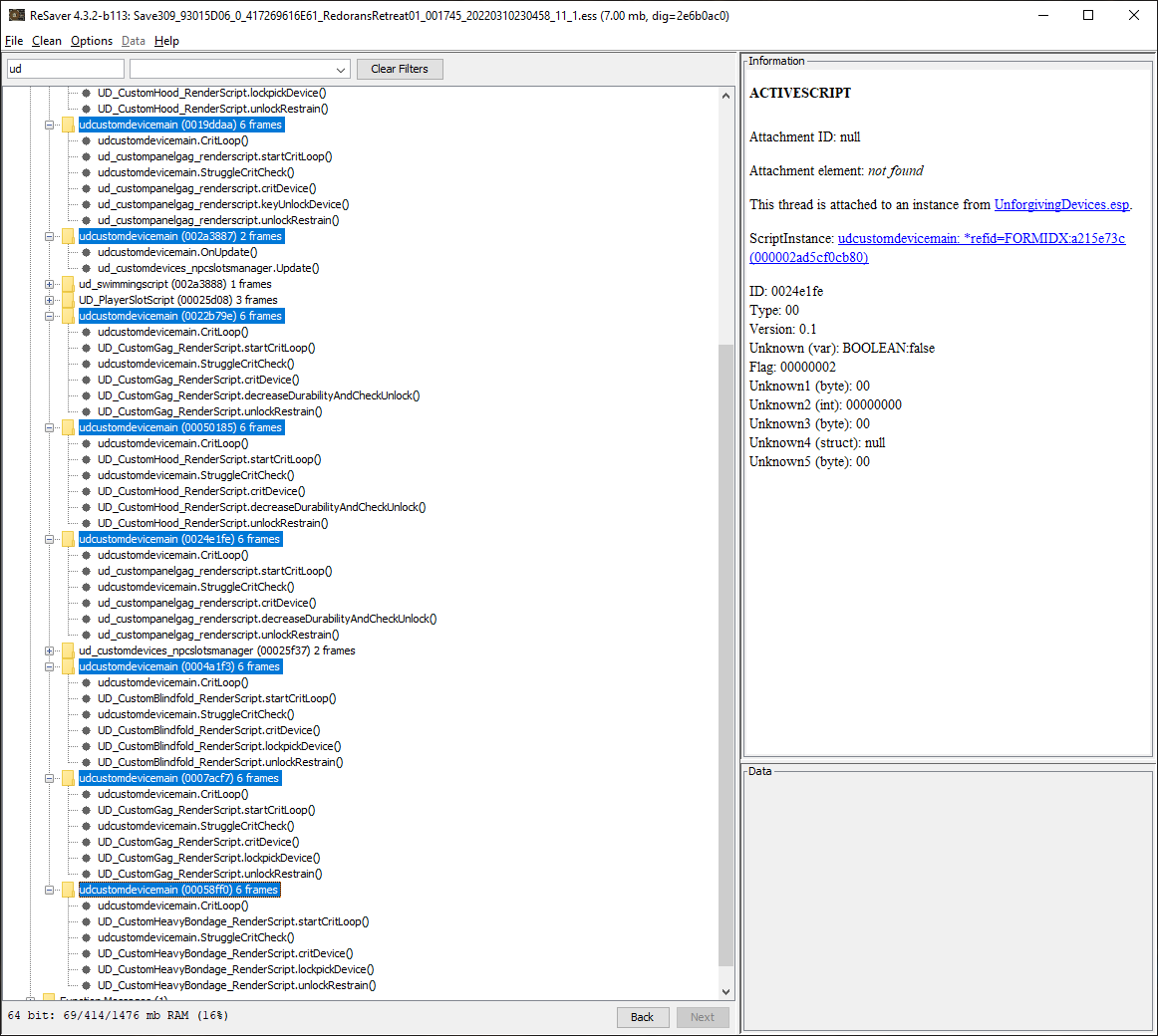The image size is (1158, 1036).
Task: Click bullet icon beside UD_CustomHeavyBondage_RenderScript.critDevice()
Action: (87, 953)
